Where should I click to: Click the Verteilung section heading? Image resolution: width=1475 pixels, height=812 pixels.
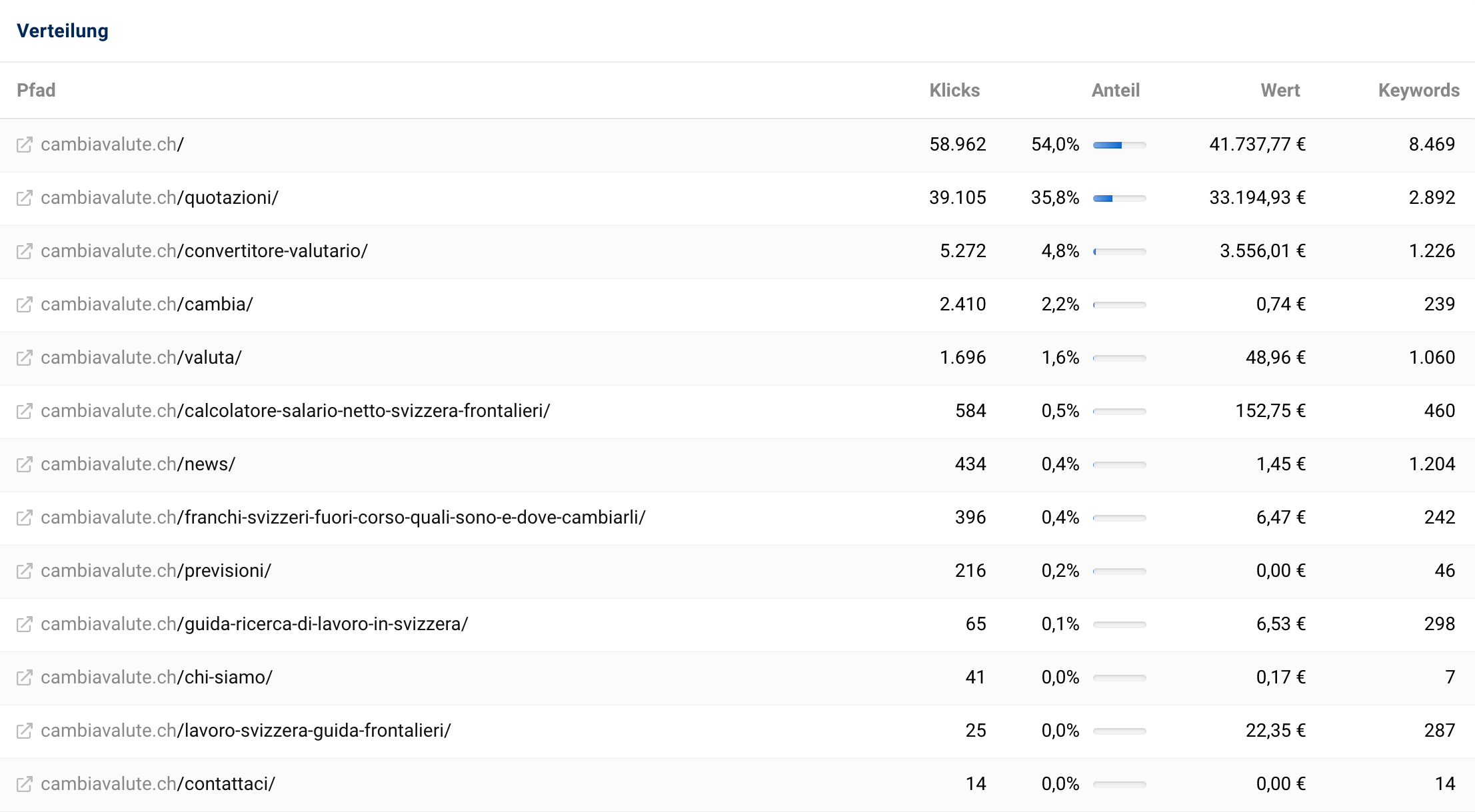pyautogui.click(x=62, y=31)
